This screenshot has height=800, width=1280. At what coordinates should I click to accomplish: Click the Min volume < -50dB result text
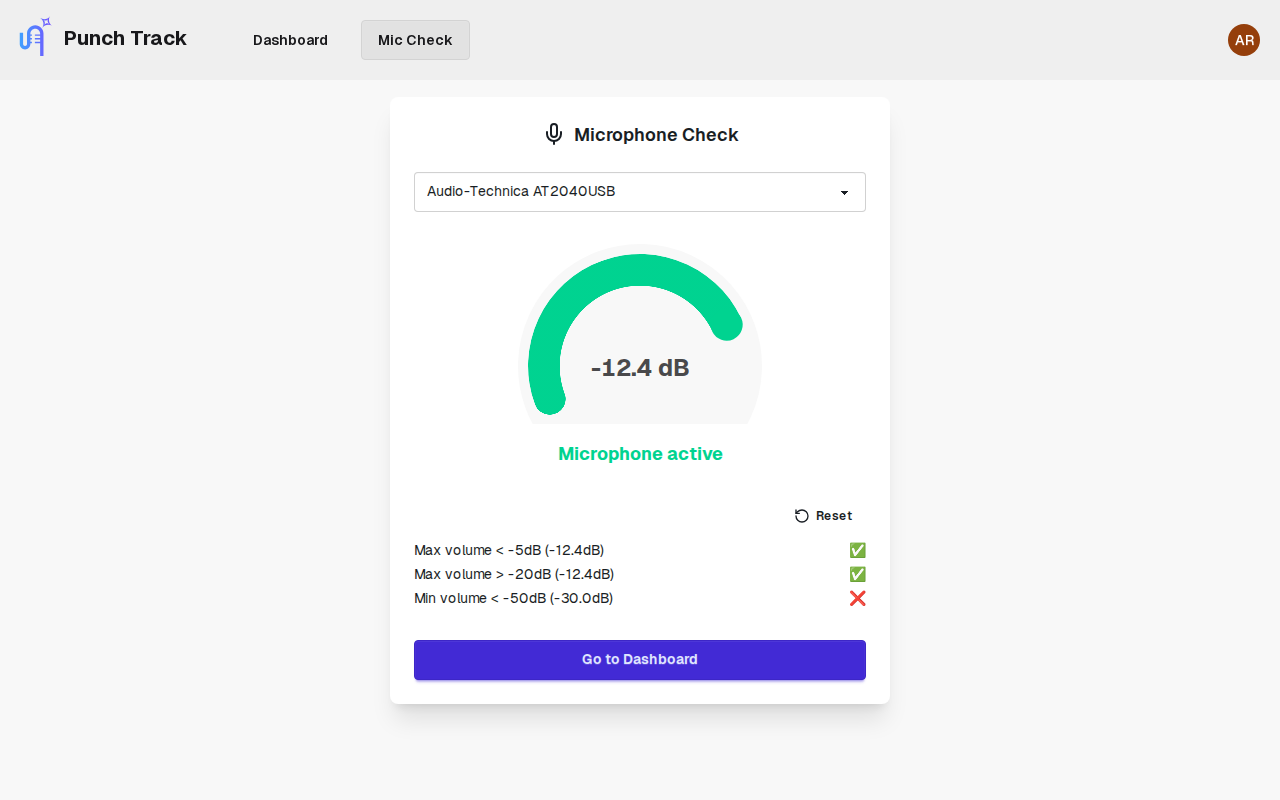(513, 598)
